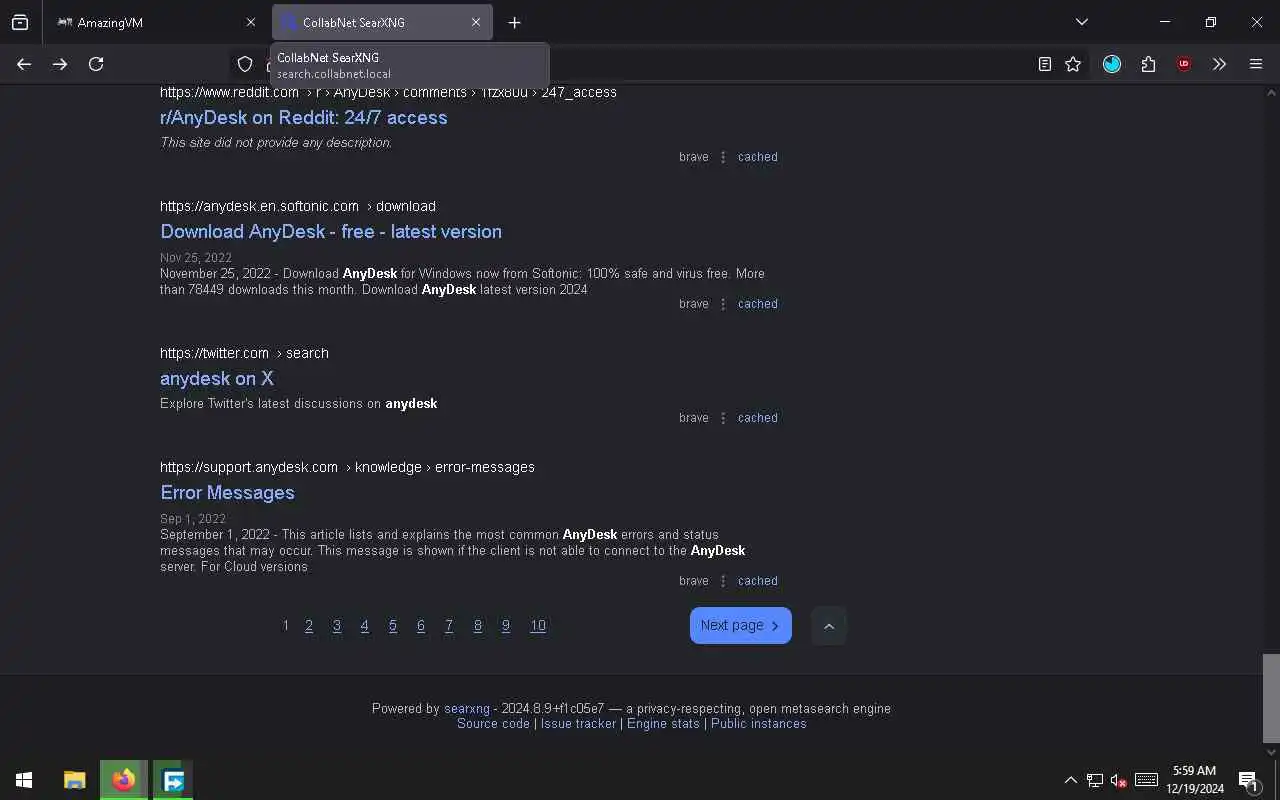This screenshot has width=1280, height=800.
Task: Go to results page 9
Action: click(x=506, y=626)
